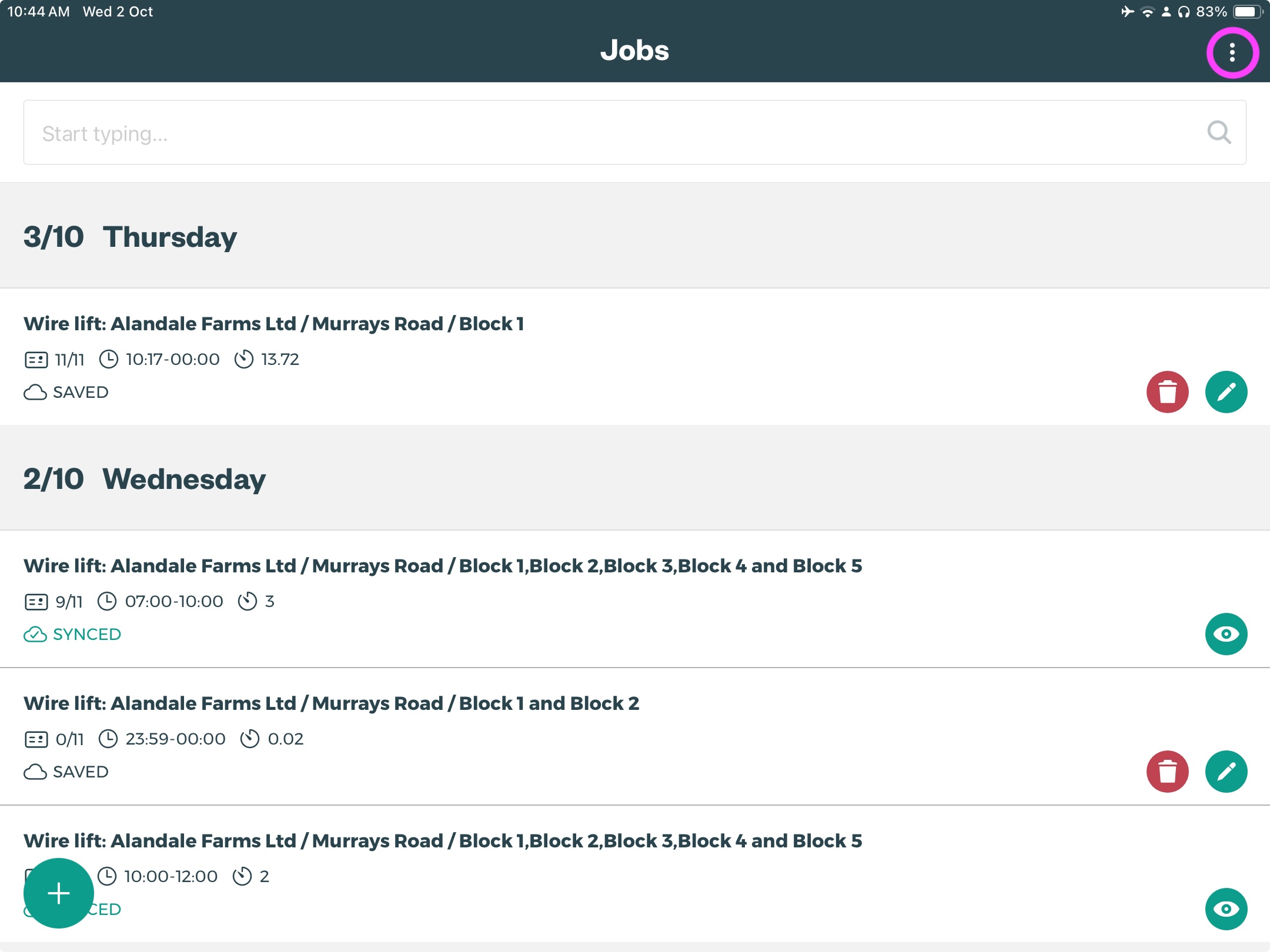Edit the Thursday Block 1 wire lift job

coord(1226,392)
